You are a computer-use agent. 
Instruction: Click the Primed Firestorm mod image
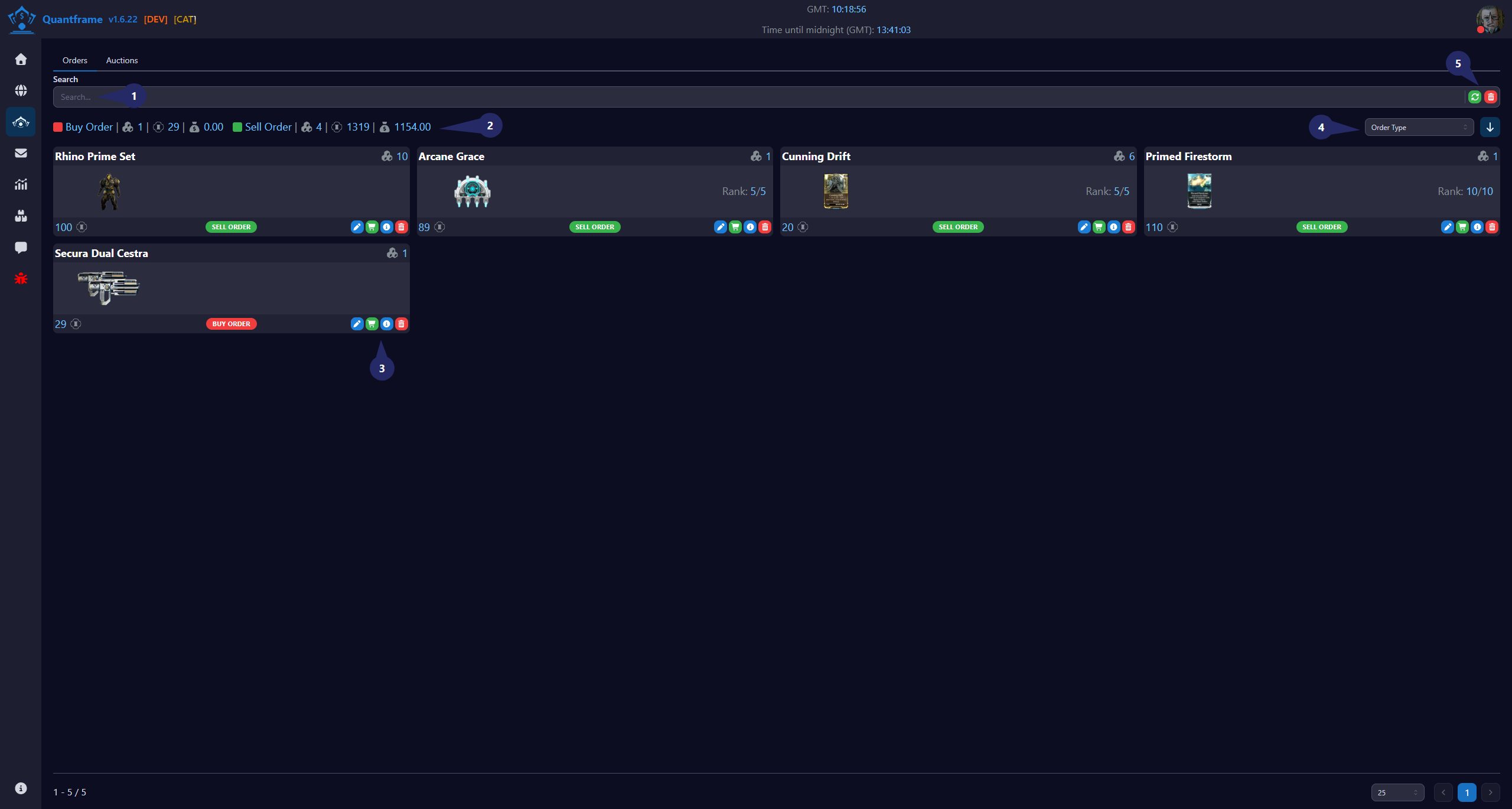coord(1200,191)
